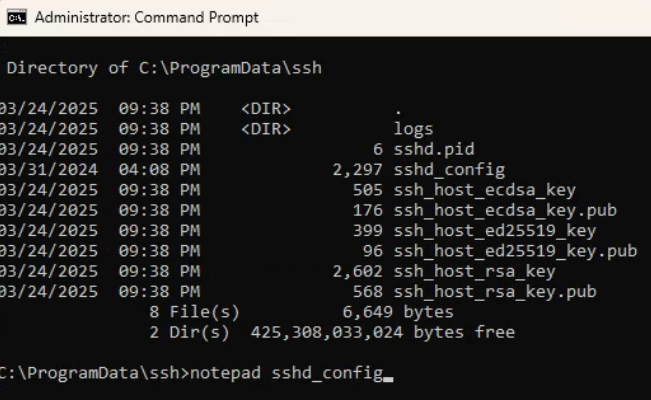Click the 03/31/2024 date entry

point(50,170)
